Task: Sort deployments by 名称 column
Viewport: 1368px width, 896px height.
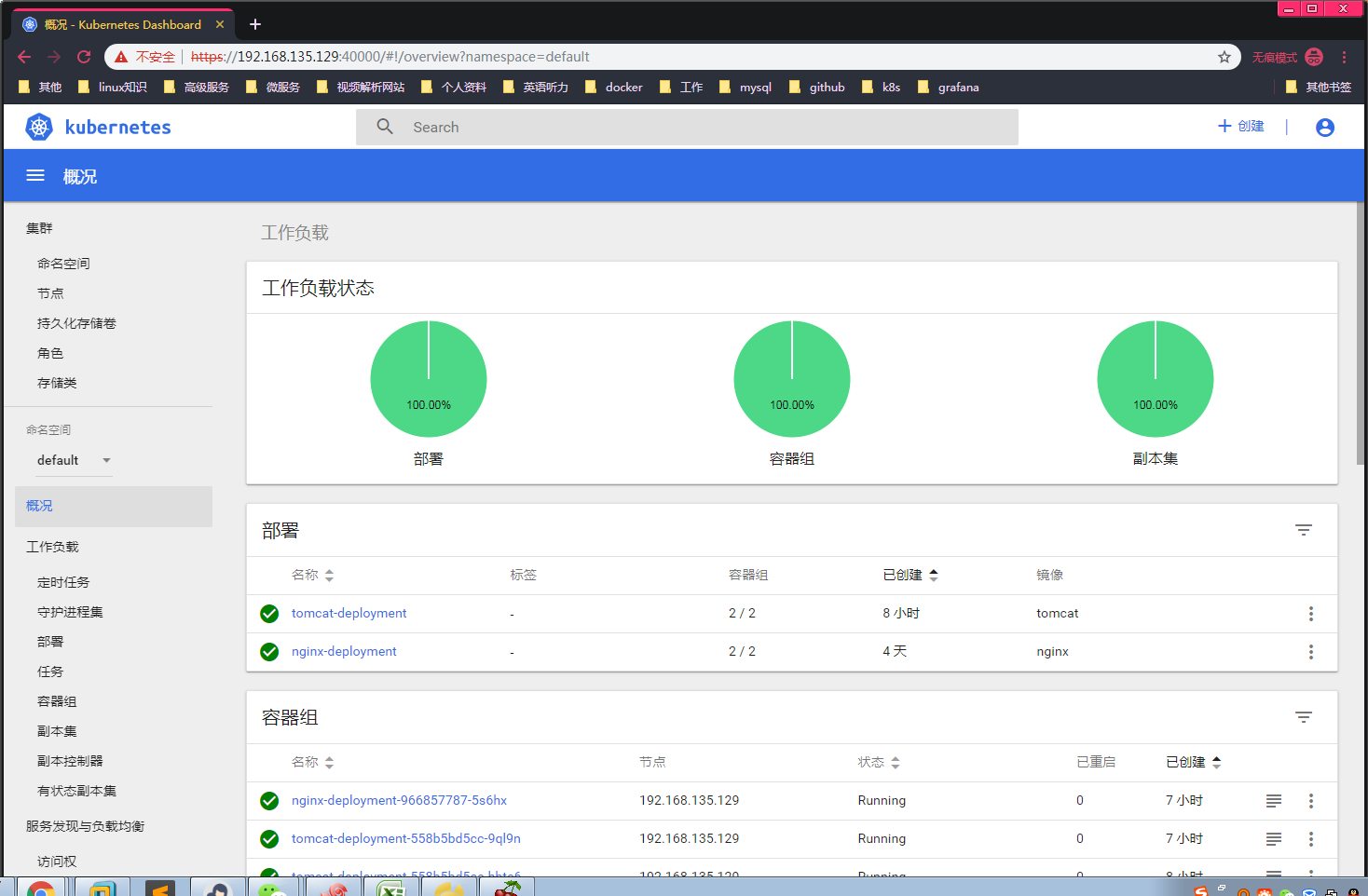Action: tap(312, 576)
